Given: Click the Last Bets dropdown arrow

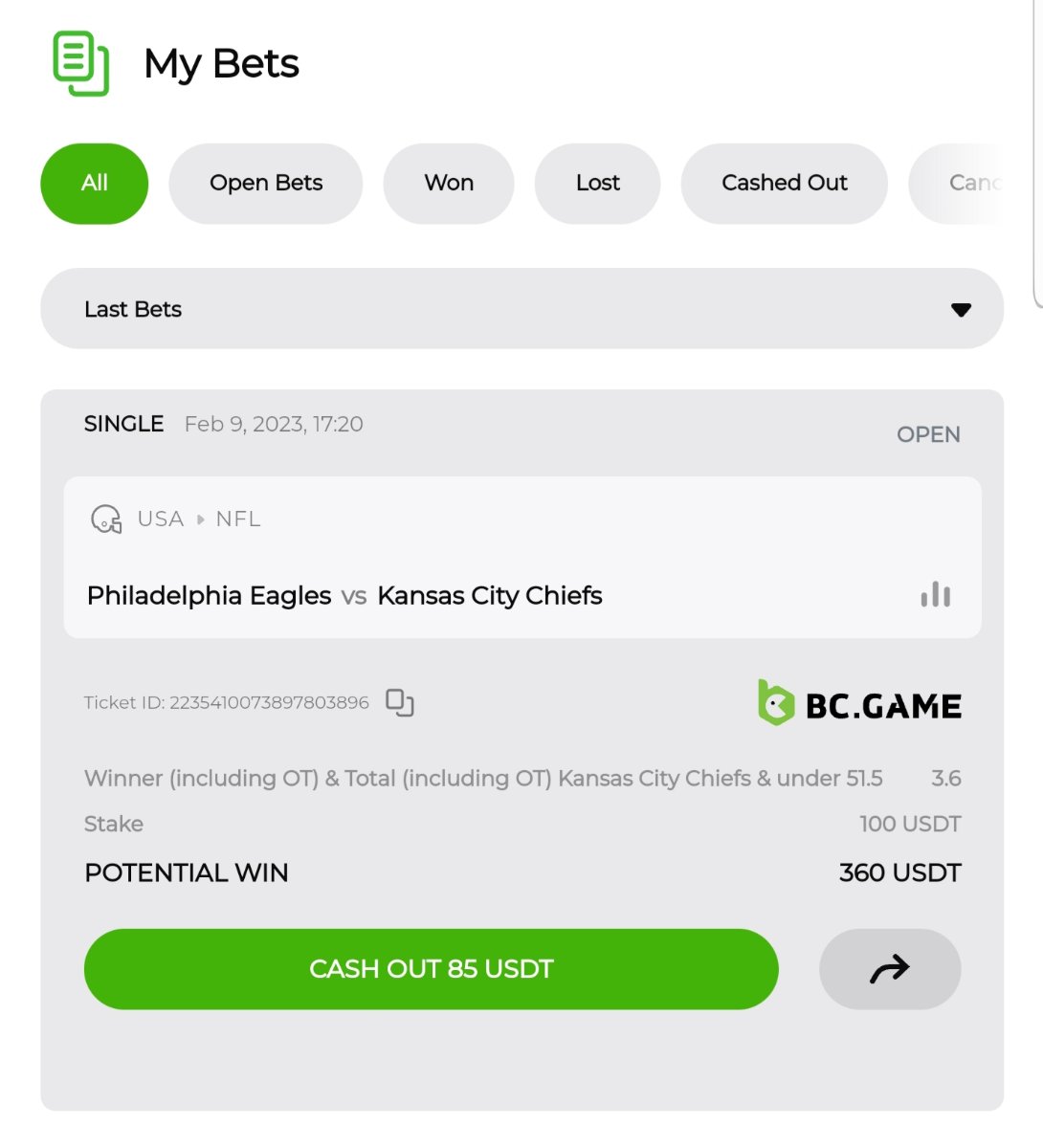Looking at the screenshot, I should point(961,310).
